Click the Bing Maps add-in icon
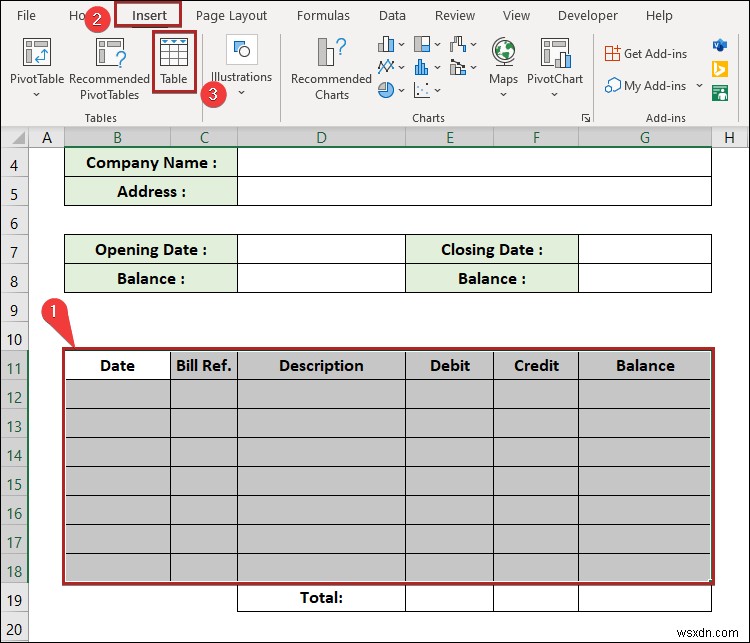750x643 pixels. click(x=720, y=69)
